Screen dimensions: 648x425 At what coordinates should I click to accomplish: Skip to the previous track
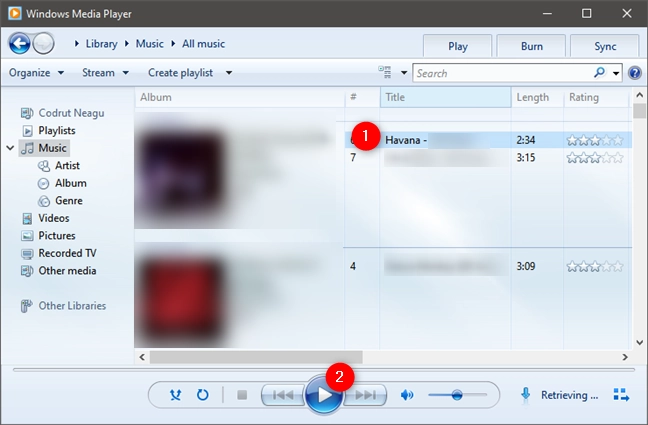pyautogui.click(x=283, y=395)
